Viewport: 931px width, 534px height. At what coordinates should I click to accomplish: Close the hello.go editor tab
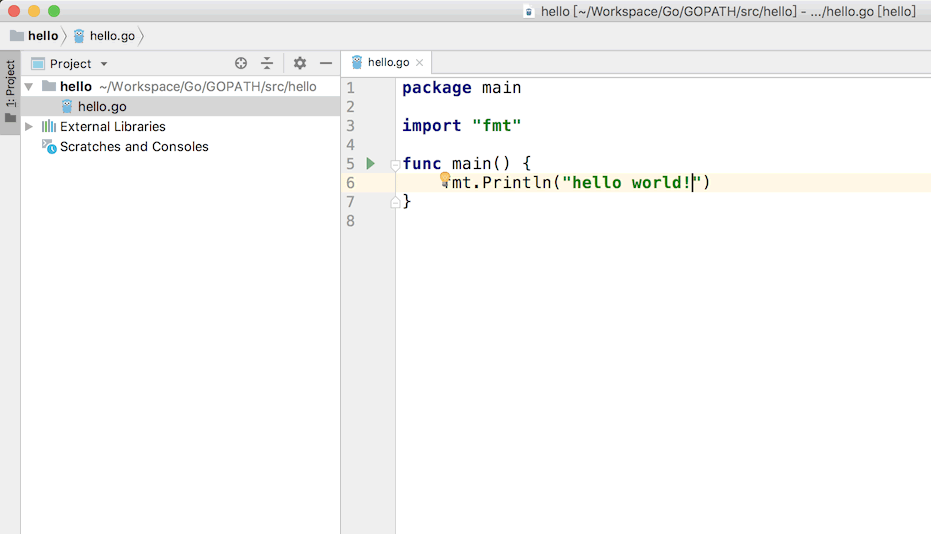420,62
